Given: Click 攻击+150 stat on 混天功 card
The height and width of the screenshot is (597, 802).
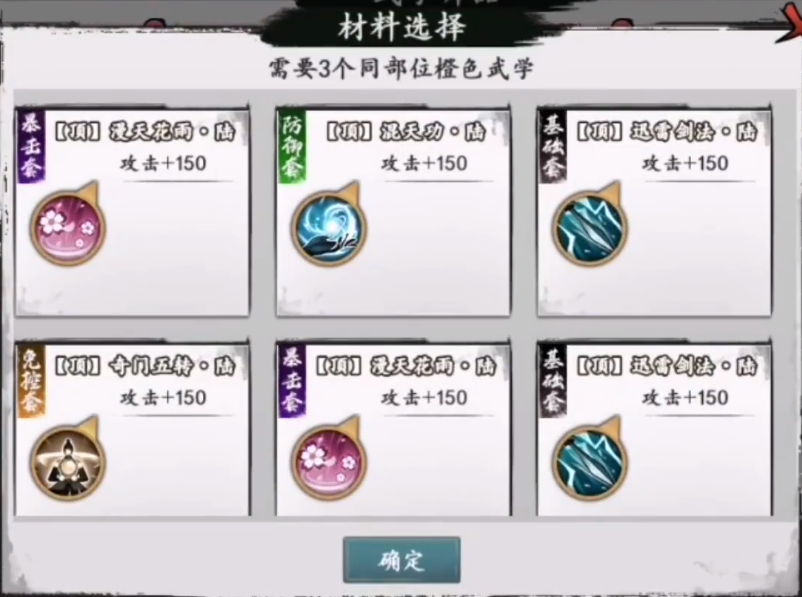Looking at the screenshot, I should [424, 163].
